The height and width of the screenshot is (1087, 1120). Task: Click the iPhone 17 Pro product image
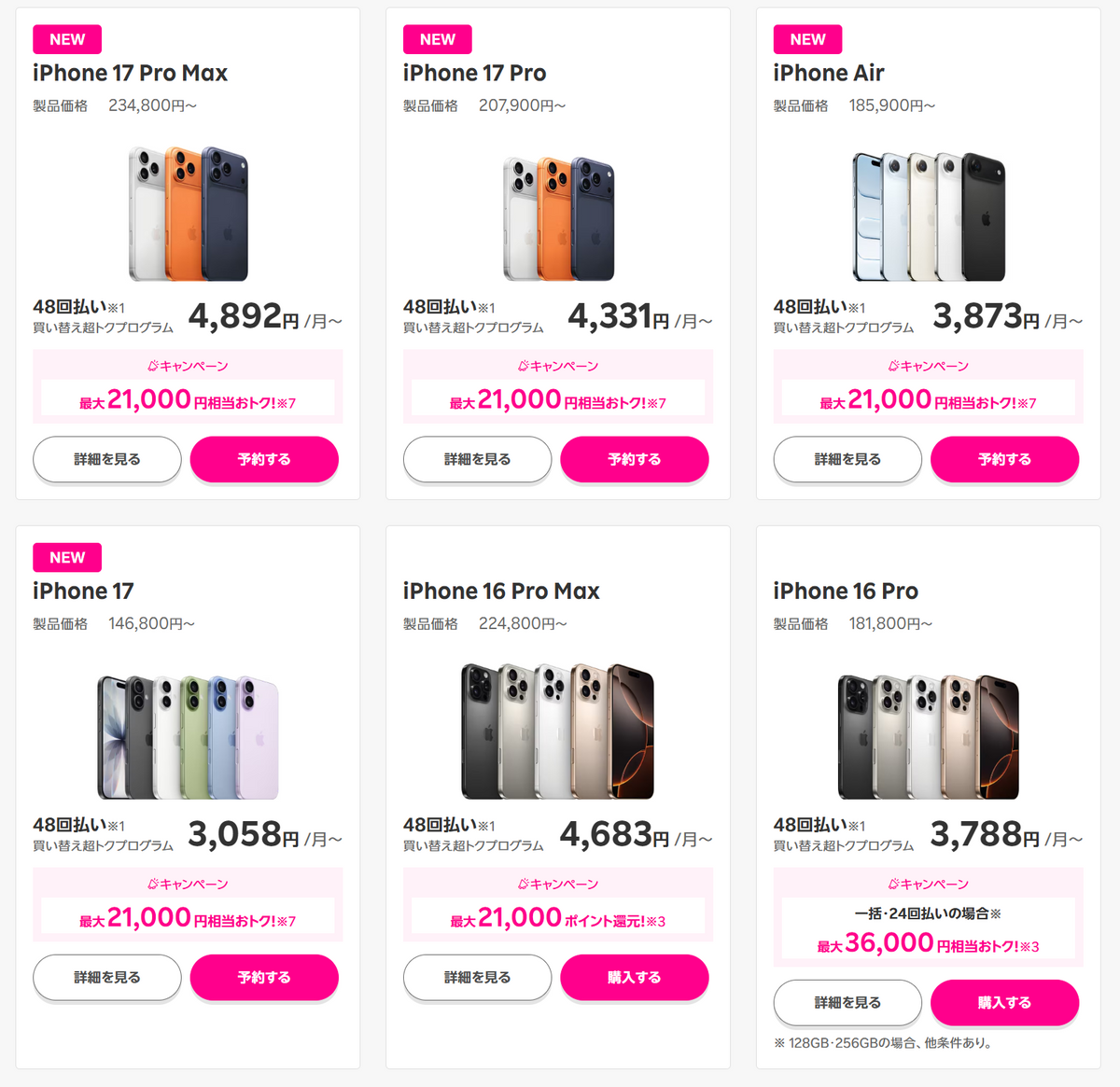pyautogui.click(x=558, y=218)
